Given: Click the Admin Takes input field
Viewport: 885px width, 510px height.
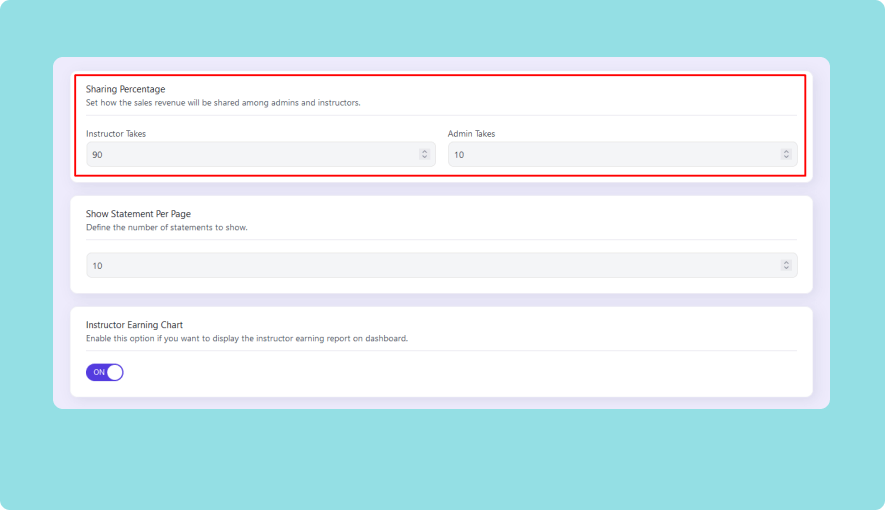Looking at the screenshot, I should 612,154.
